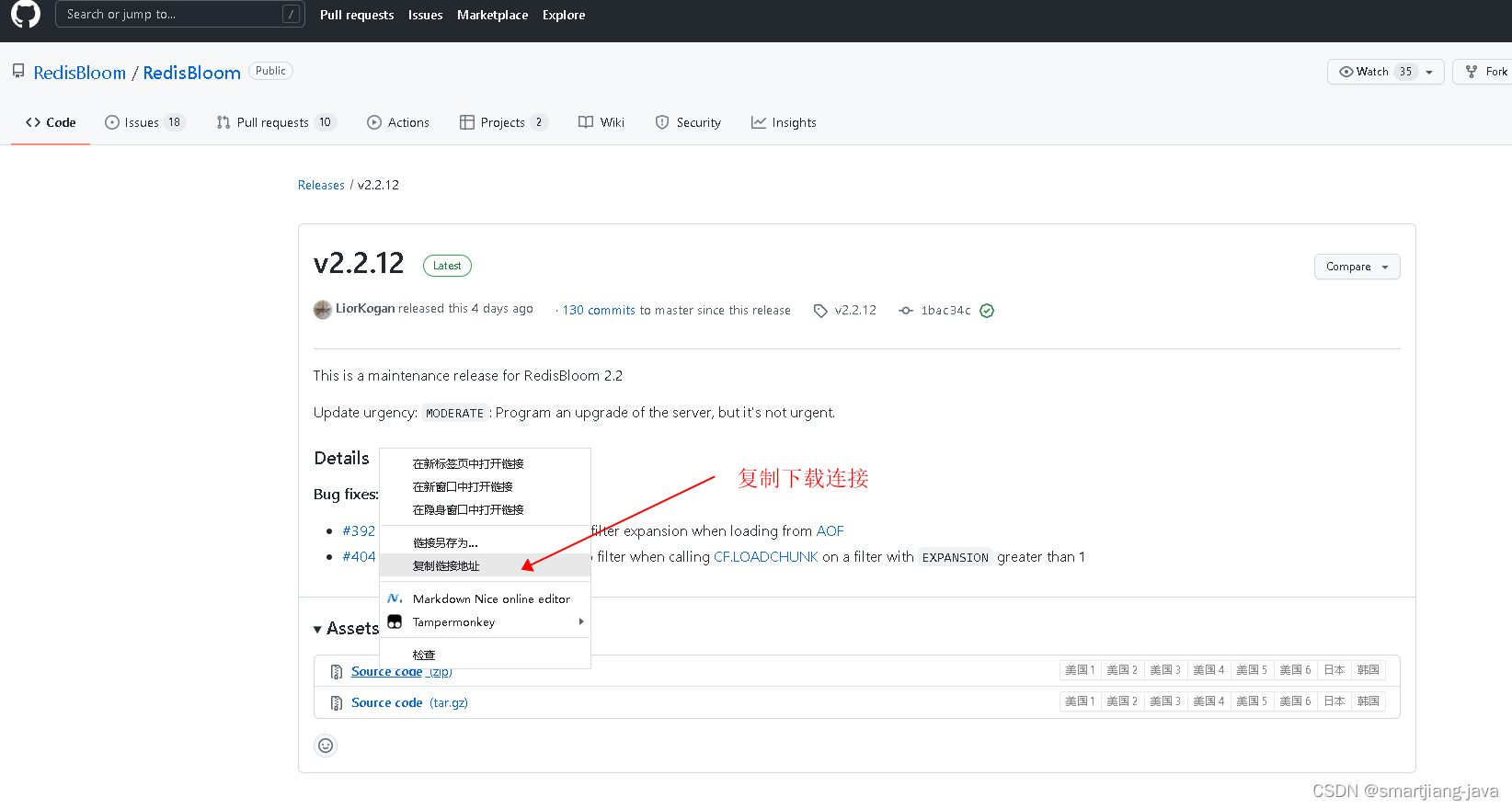Viewport: 1512px width, 809px height.
Task: Click the add reaction smiley icon
Action: click(326, 746)
